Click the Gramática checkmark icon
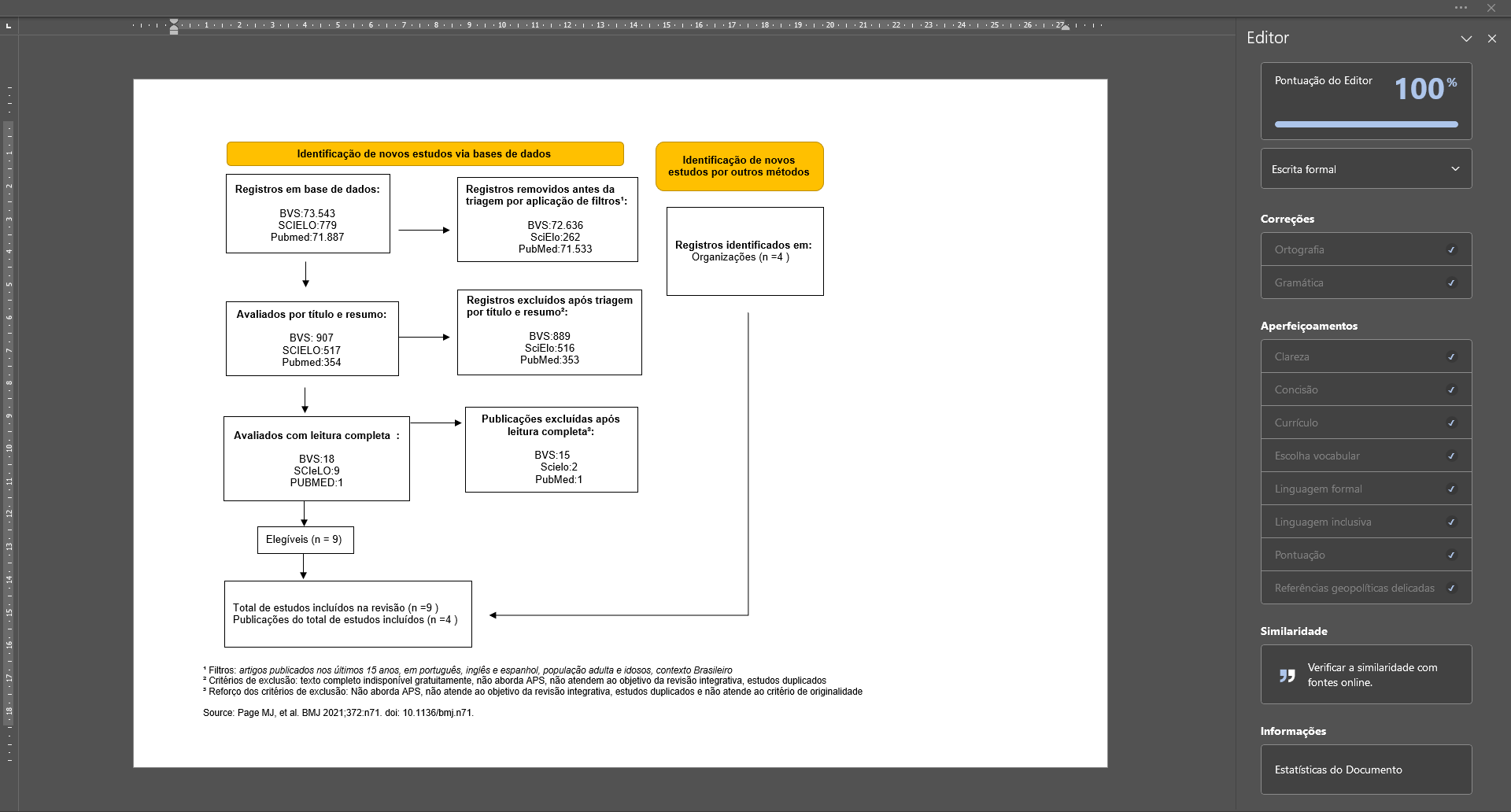This screenshot has width=1511, height=812. [1451, 282]
